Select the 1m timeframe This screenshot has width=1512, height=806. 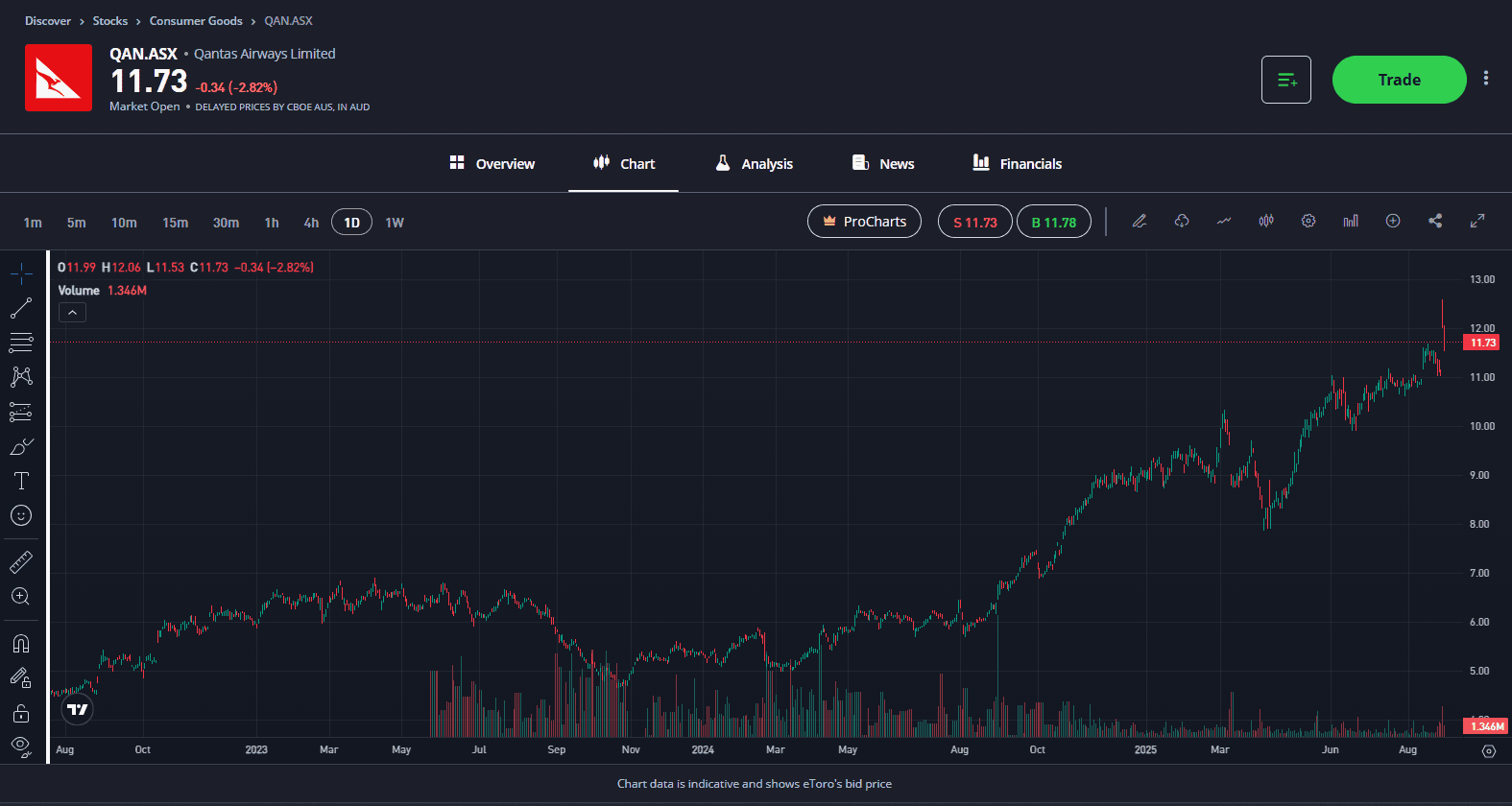tap(33, 223)
